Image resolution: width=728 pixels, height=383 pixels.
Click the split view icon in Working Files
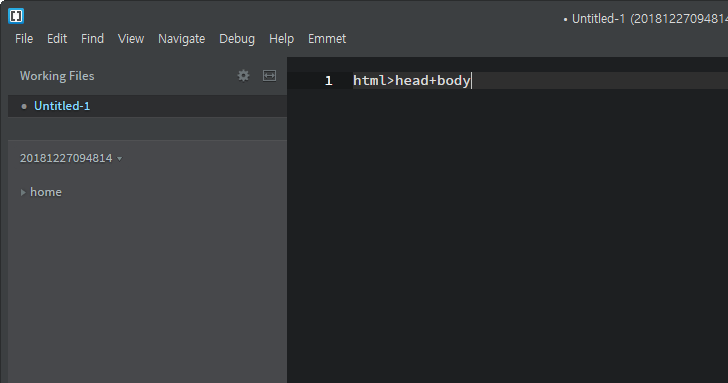pyautogui.click(x=269, y=76)
